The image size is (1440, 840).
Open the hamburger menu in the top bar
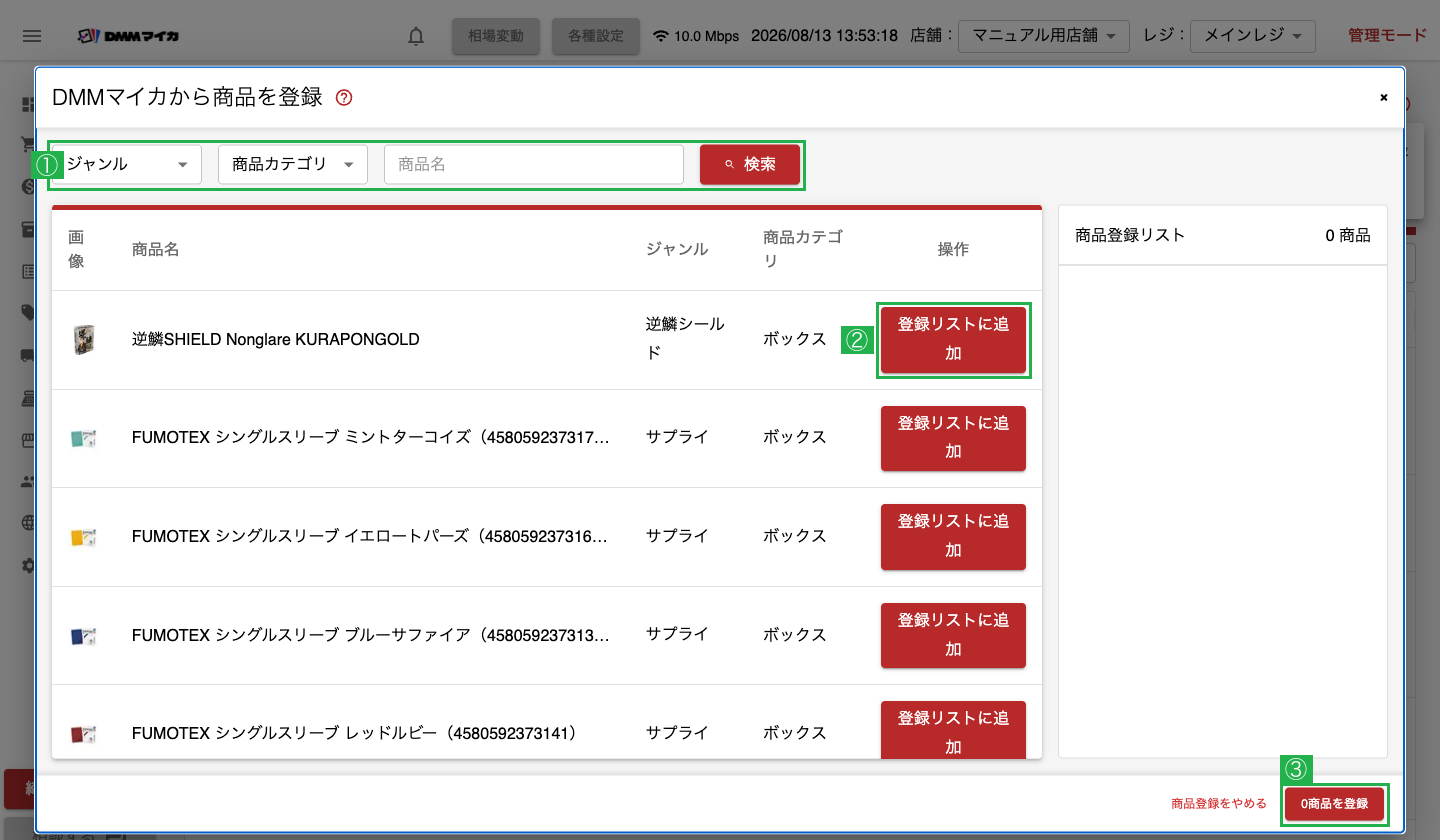pyautogui.click(x=32, y=36)
